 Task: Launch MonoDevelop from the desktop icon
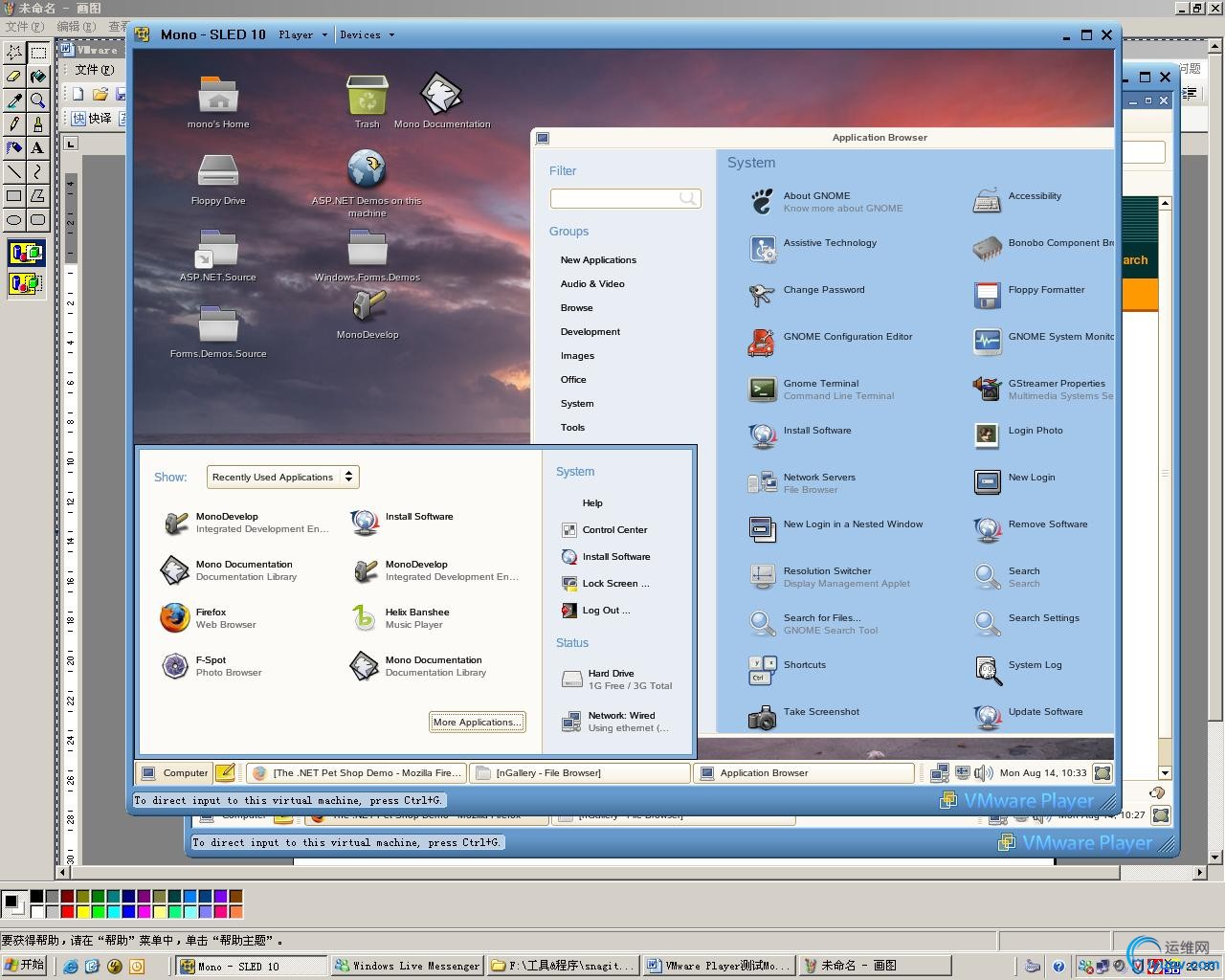(x=367, y=314)
